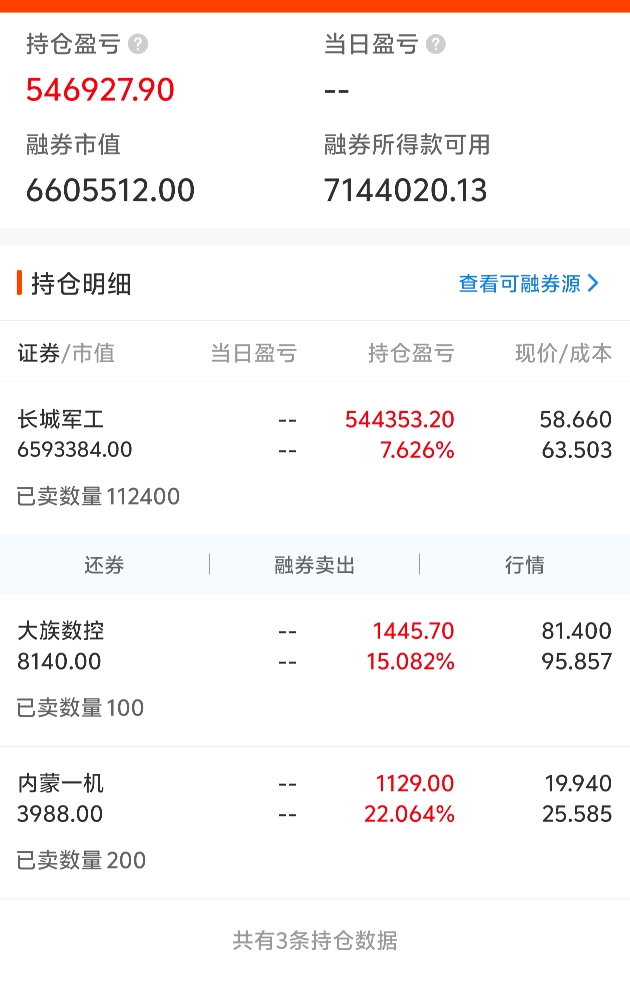The image size is (630, 990).
Task: Sort by 现价/成本 column header
Action: coord(563,353)
